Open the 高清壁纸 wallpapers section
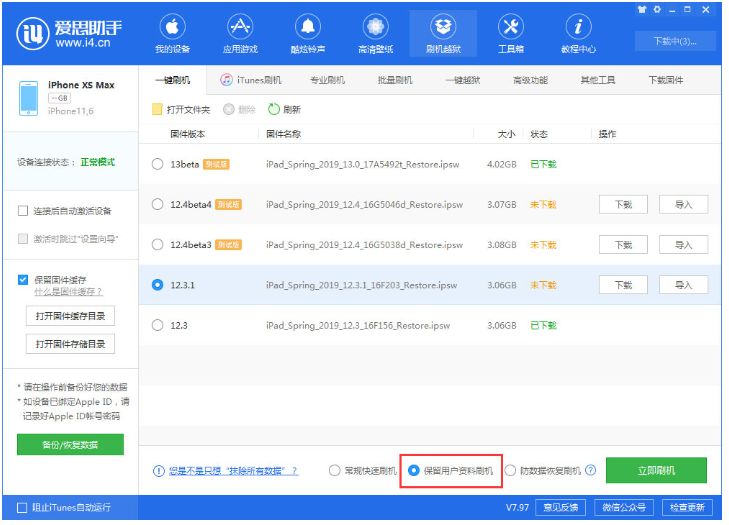The height and width of the screenshot is (525, 729). (375, 34)
